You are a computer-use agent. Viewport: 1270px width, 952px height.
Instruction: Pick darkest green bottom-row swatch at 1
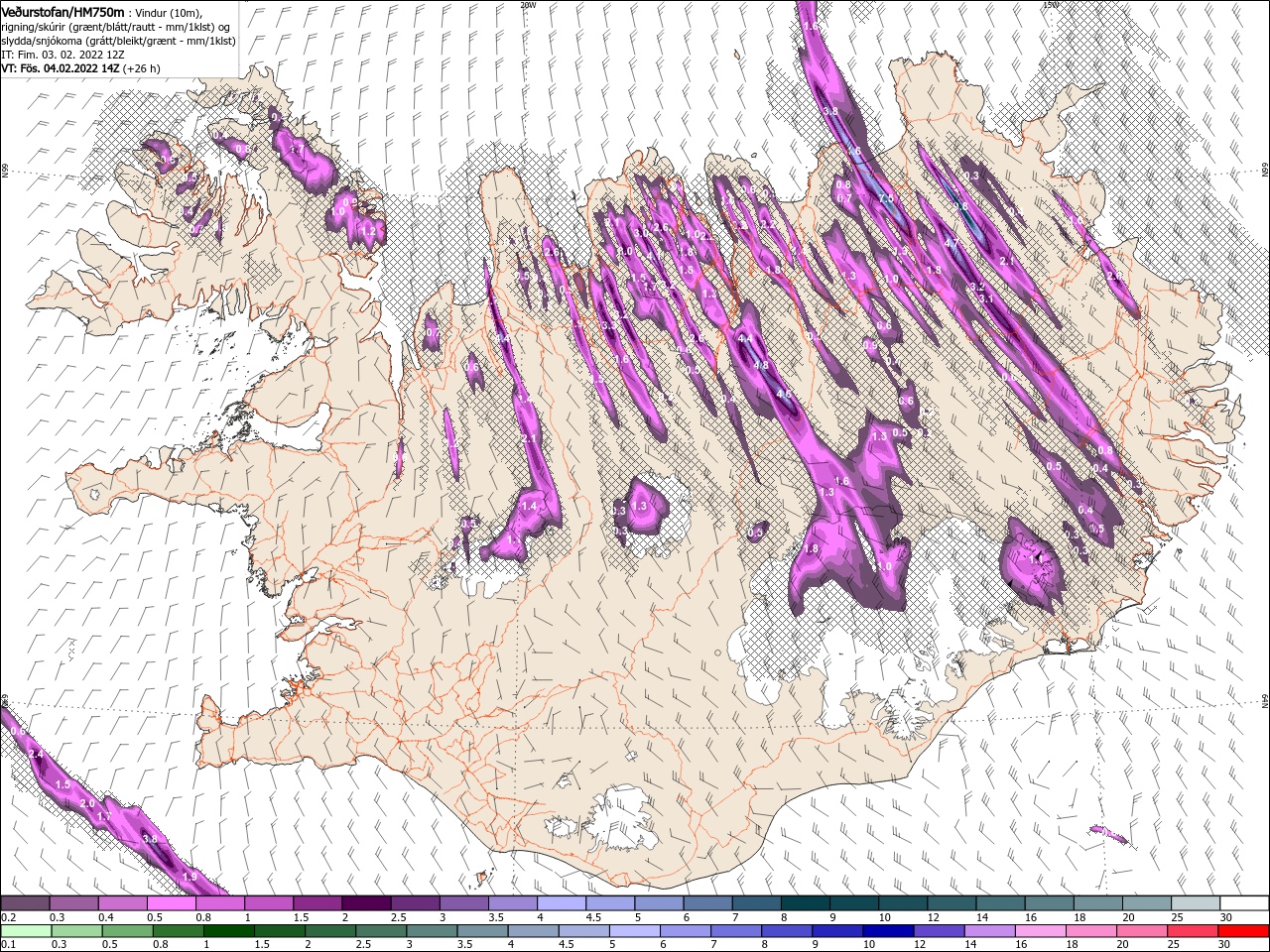228,931
